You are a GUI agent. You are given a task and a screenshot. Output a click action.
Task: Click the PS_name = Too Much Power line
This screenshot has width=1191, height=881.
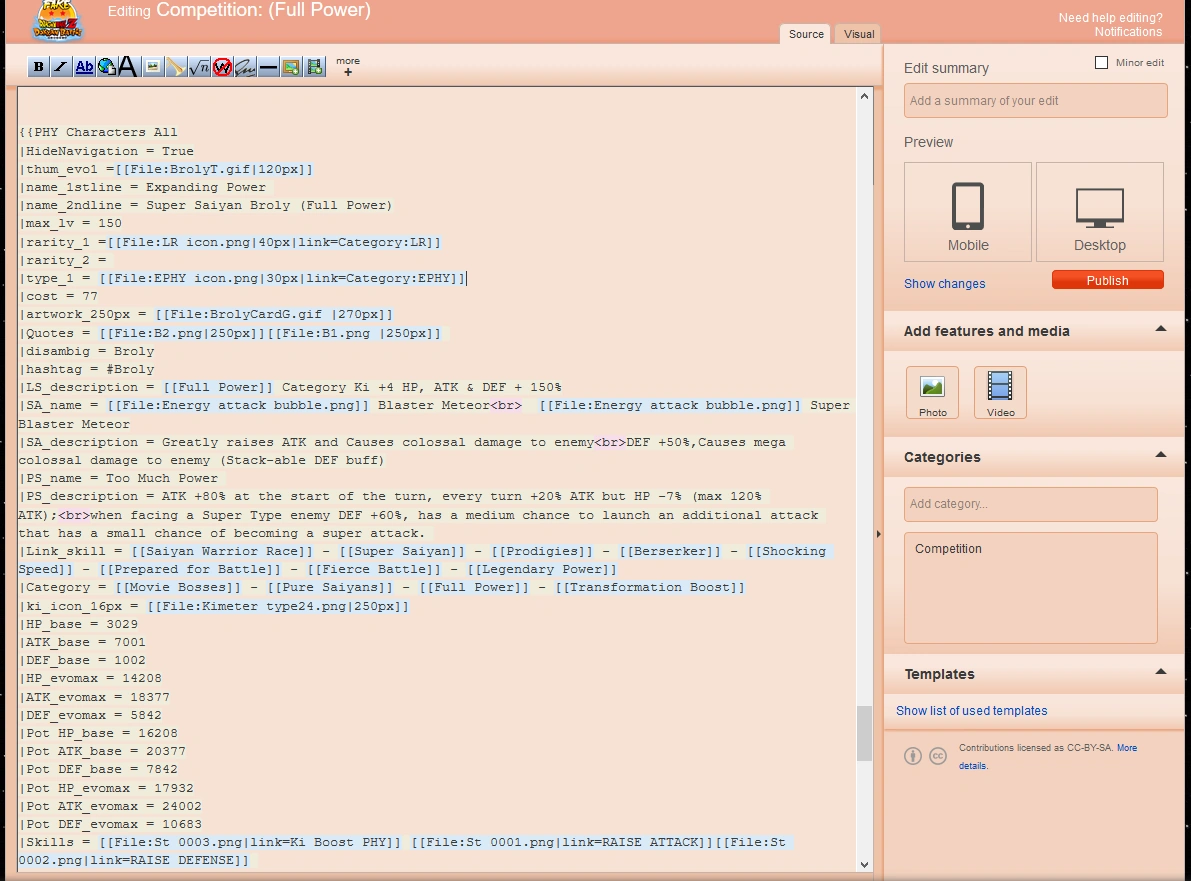pyautogui.click(x=118, y=478)
